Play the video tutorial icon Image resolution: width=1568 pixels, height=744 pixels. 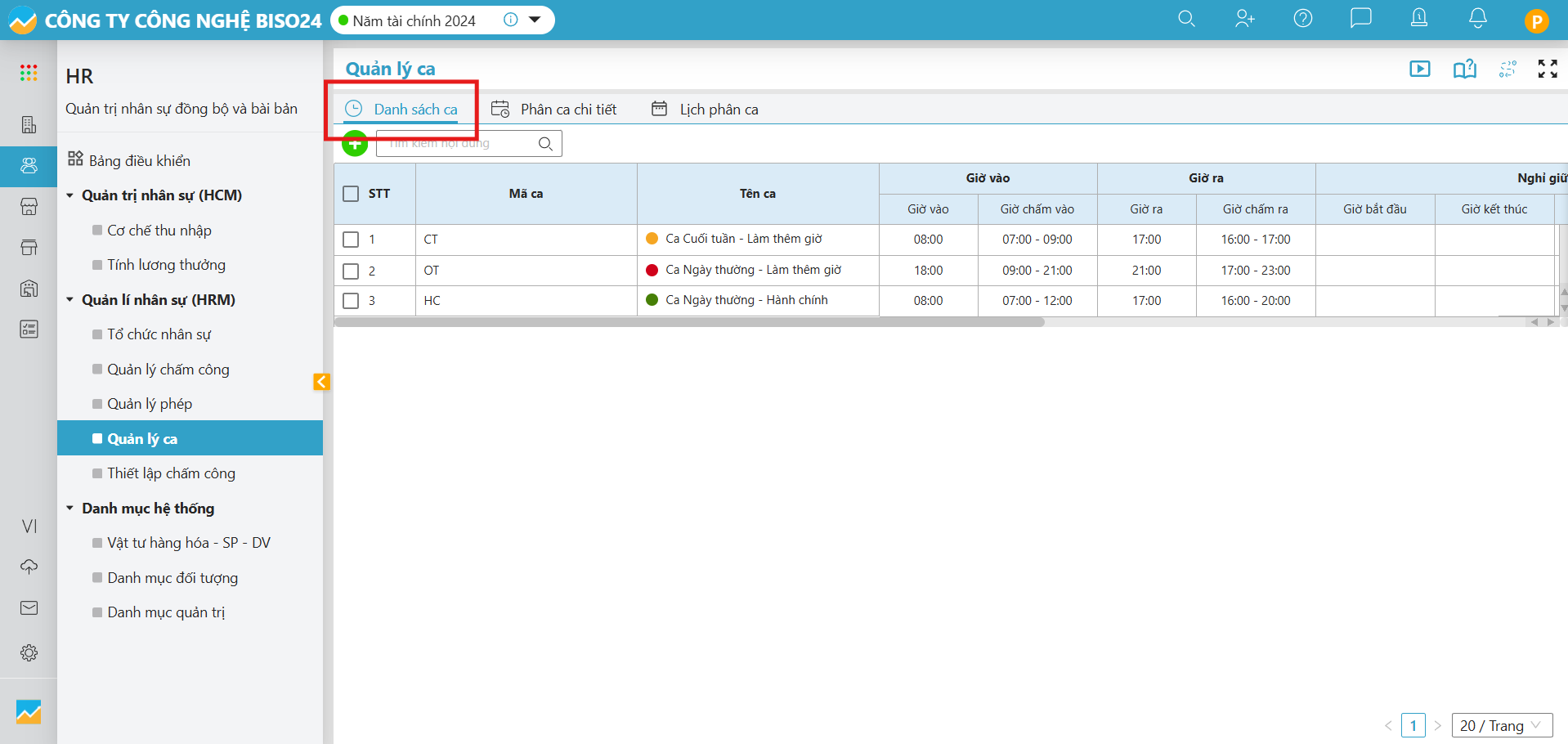click(x=1419, y=69)
